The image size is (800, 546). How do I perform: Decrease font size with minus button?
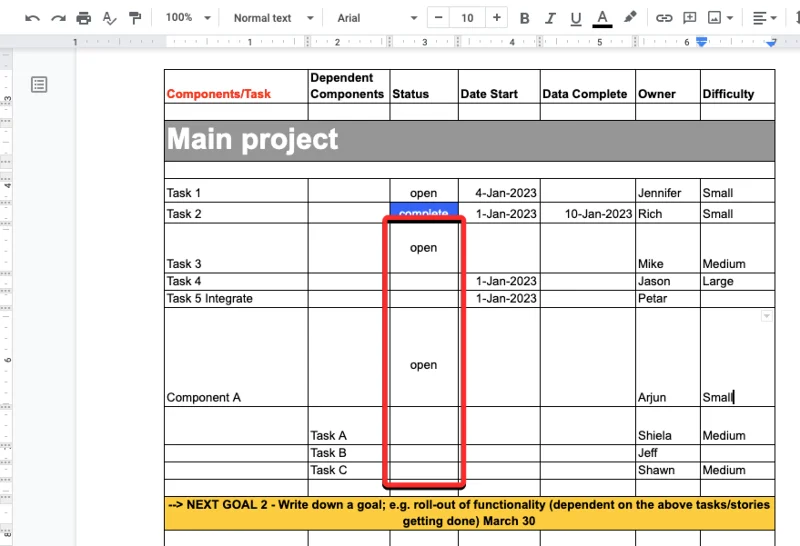click(439, 18)
